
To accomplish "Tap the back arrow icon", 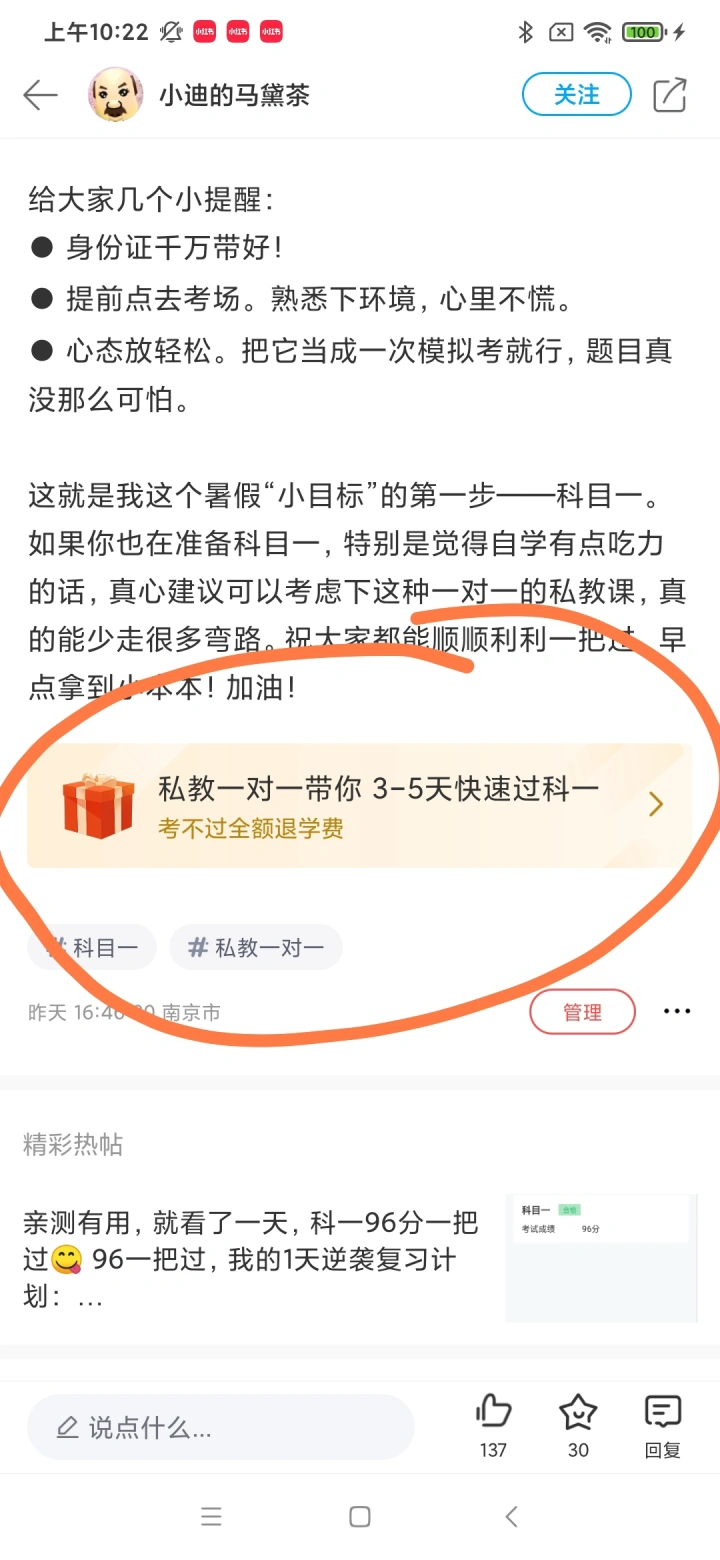I will coord(41,95).
